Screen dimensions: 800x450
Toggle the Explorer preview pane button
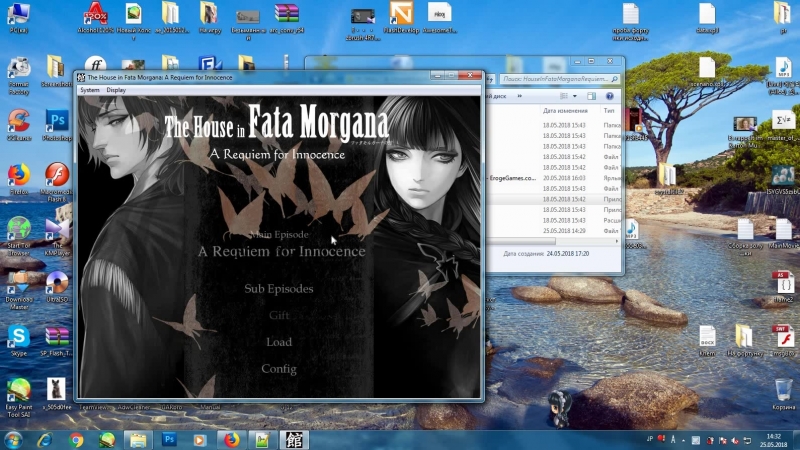tap(591, 96)
